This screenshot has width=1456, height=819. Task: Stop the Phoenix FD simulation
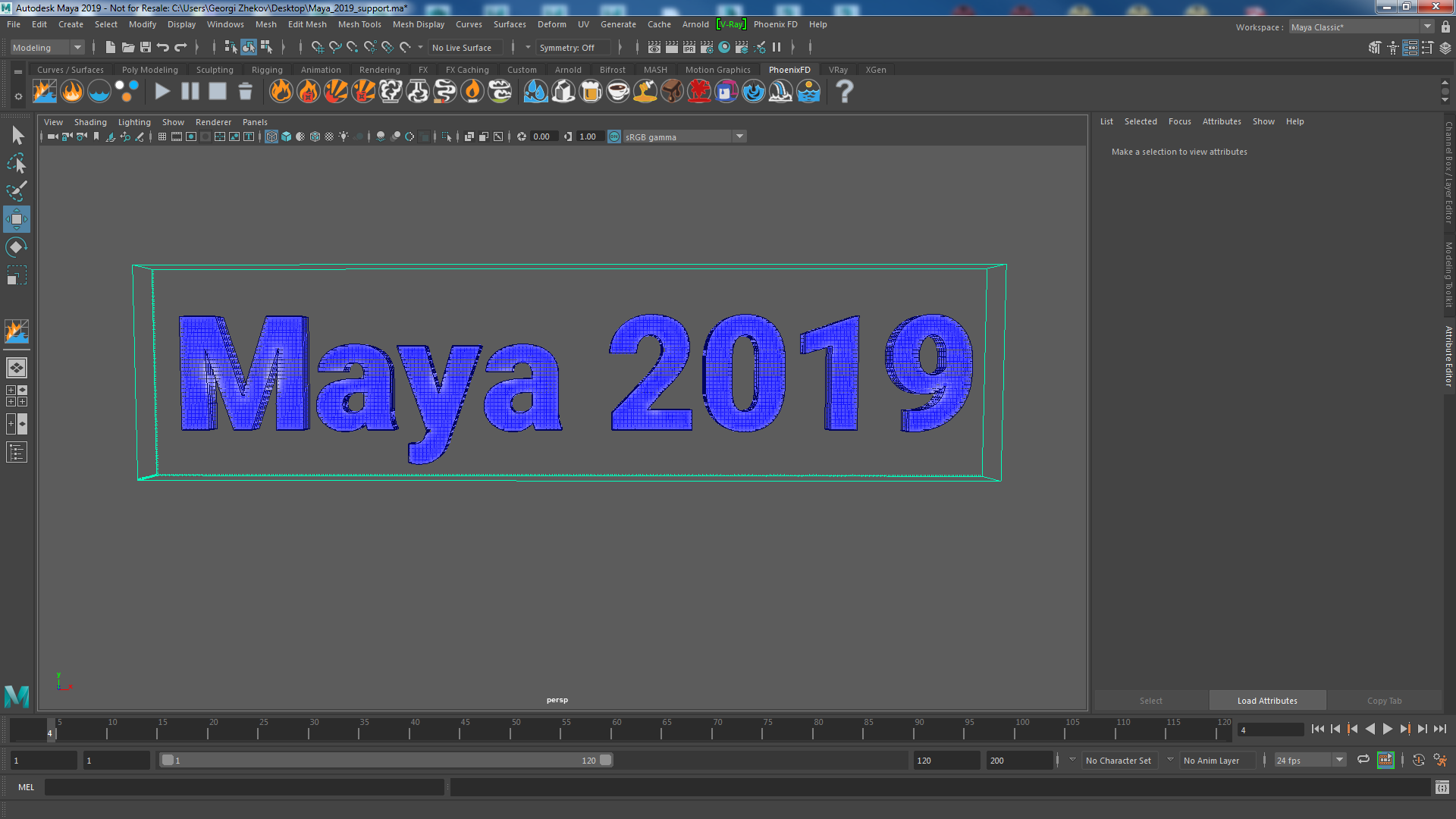218,92
